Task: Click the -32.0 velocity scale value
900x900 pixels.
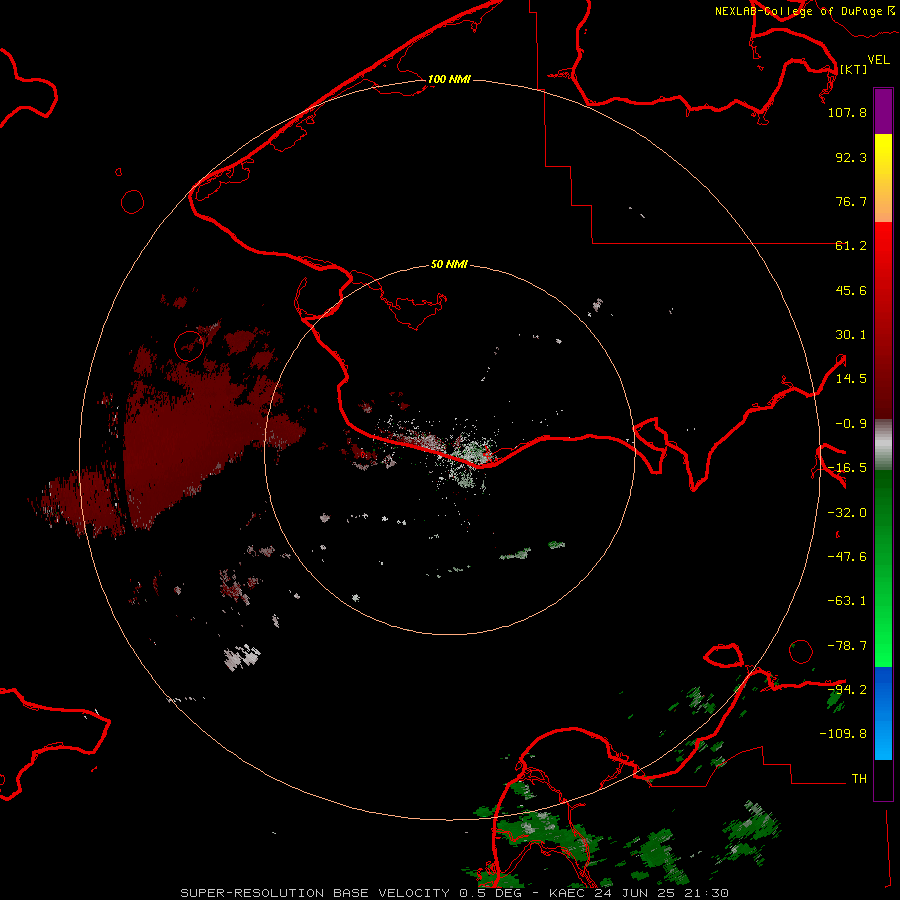Action: point(847,513)
